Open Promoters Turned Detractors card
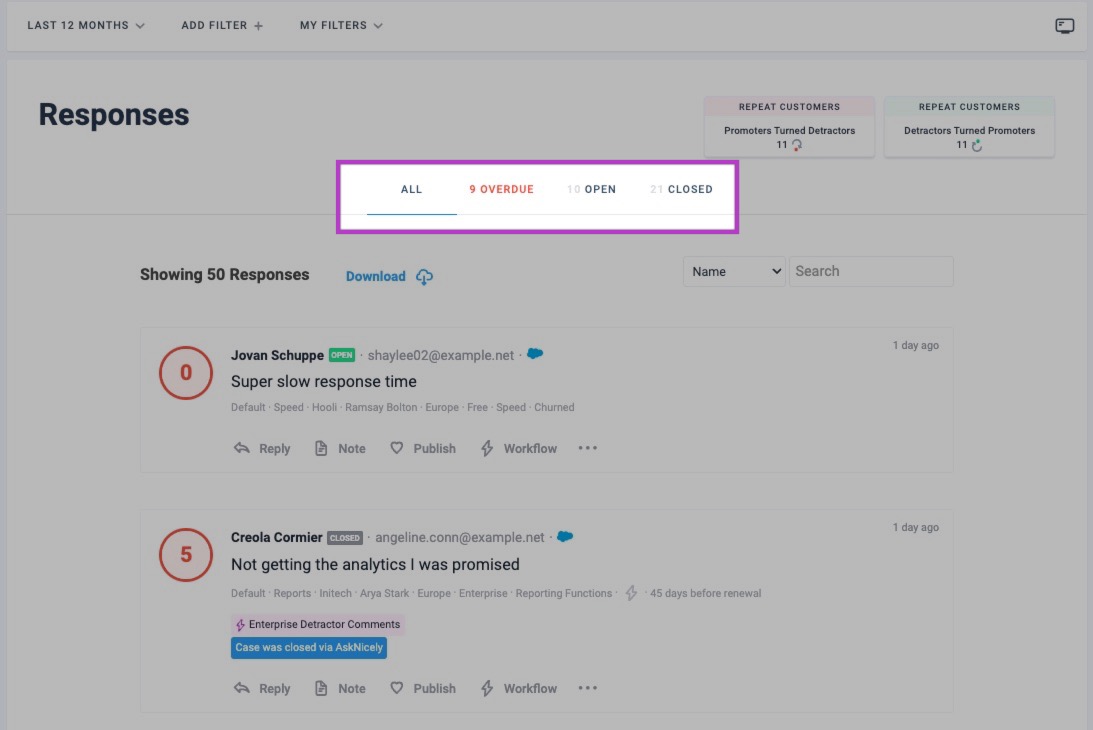1093x730 pixels. [789, 127]
